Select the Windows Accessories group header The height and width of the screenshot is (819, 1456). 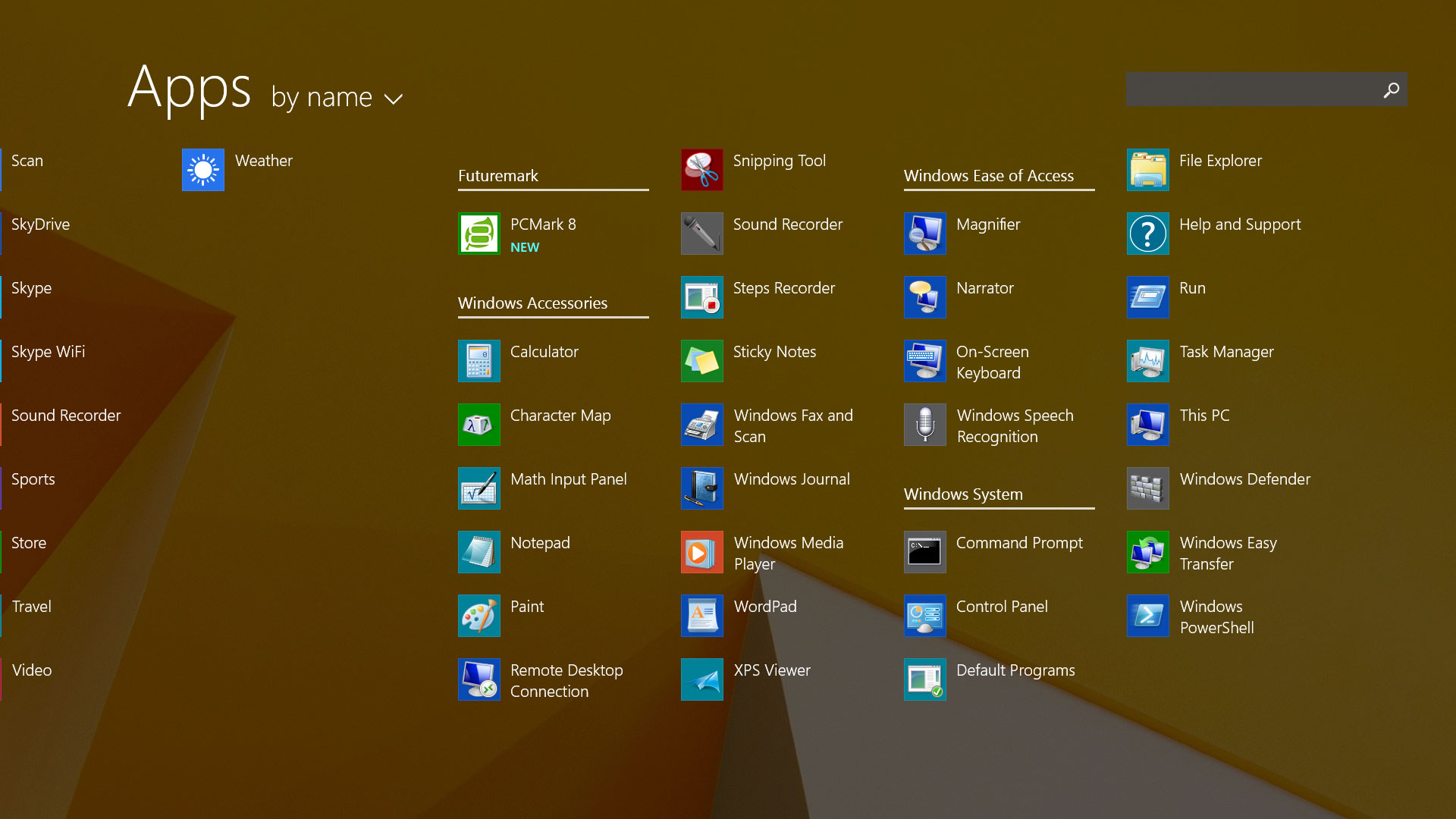point(532,303)
